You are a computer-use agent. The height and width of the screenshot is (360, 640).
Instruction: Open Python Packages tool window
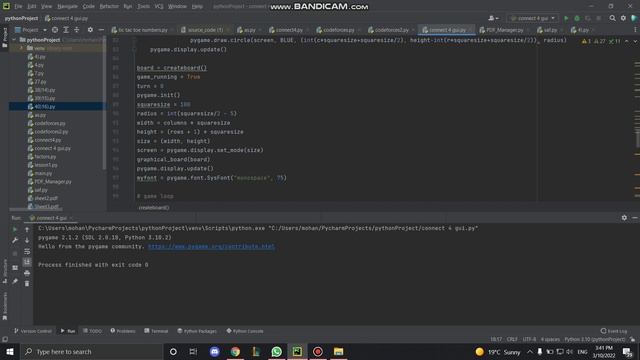point(197,331)
